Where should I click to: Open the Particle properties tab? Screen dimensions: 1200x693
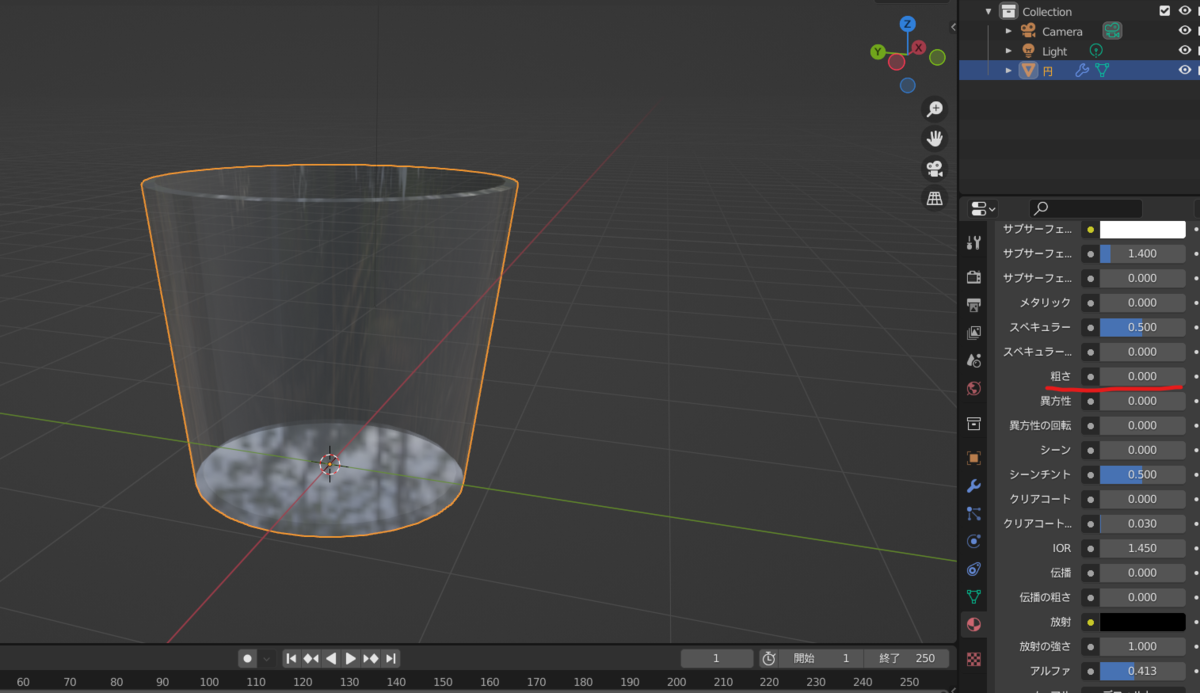click(974, 514)
